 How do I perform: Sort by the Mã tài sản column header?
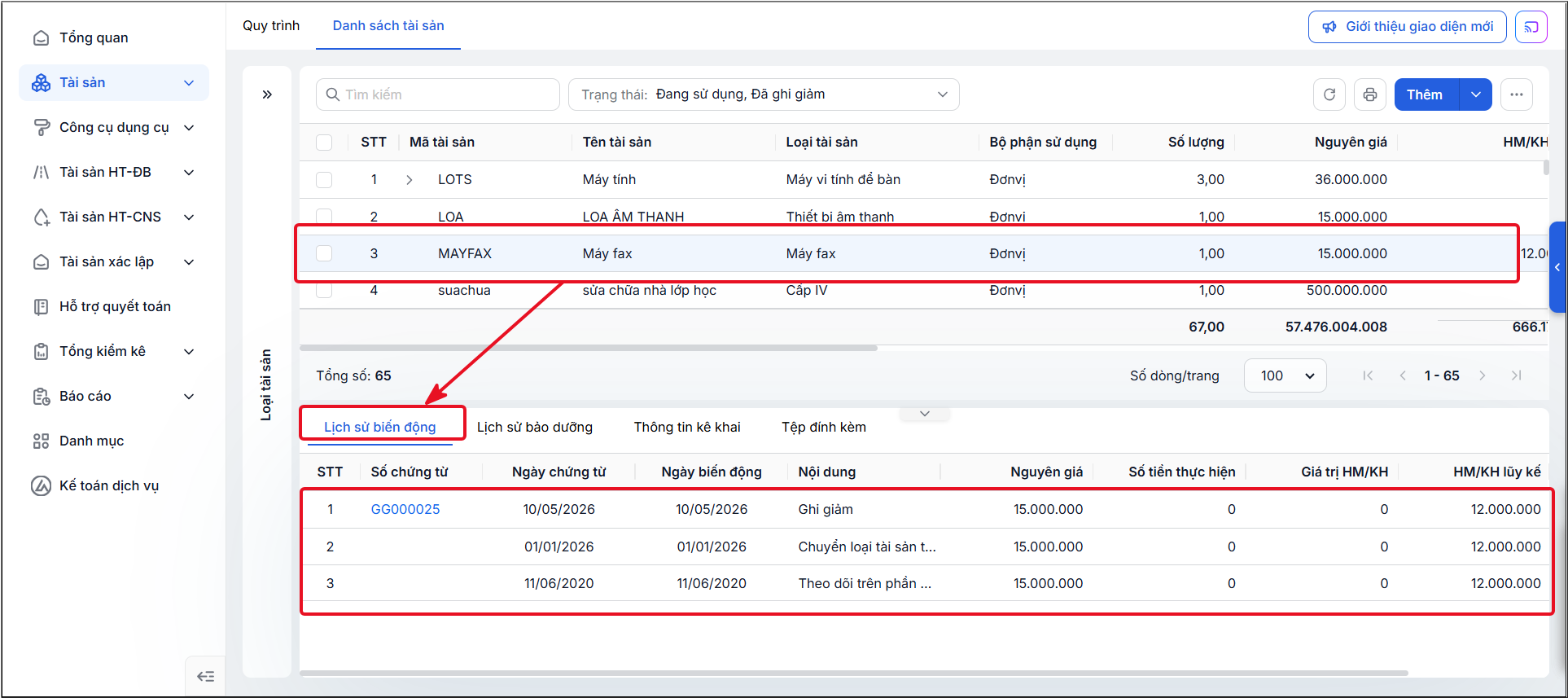tap(442, 143)
